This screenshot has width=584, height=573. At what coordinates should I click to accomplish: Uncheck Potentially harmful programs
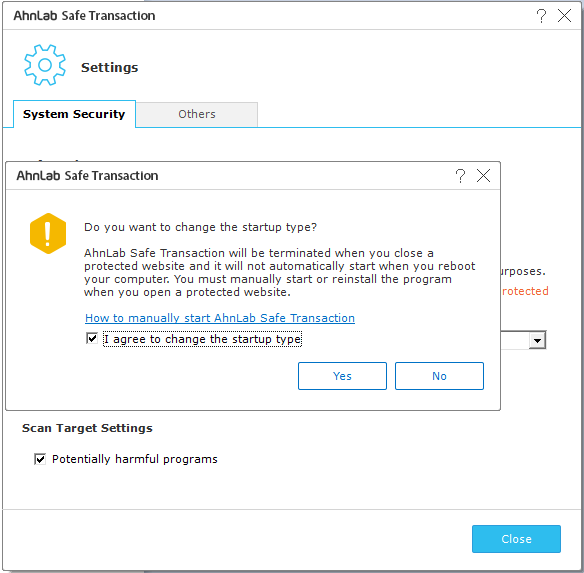pyautogui.click(x=40, y=459)
